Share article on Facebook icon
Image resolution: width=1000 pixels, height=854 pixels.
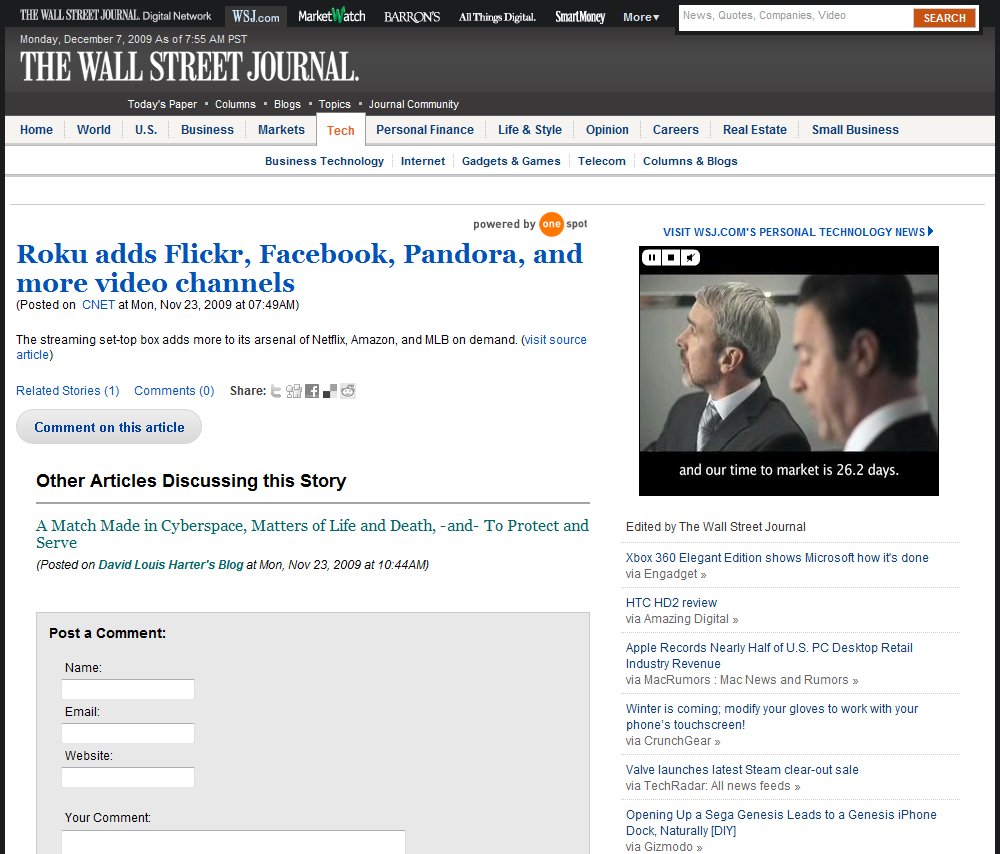click(312, 391)
